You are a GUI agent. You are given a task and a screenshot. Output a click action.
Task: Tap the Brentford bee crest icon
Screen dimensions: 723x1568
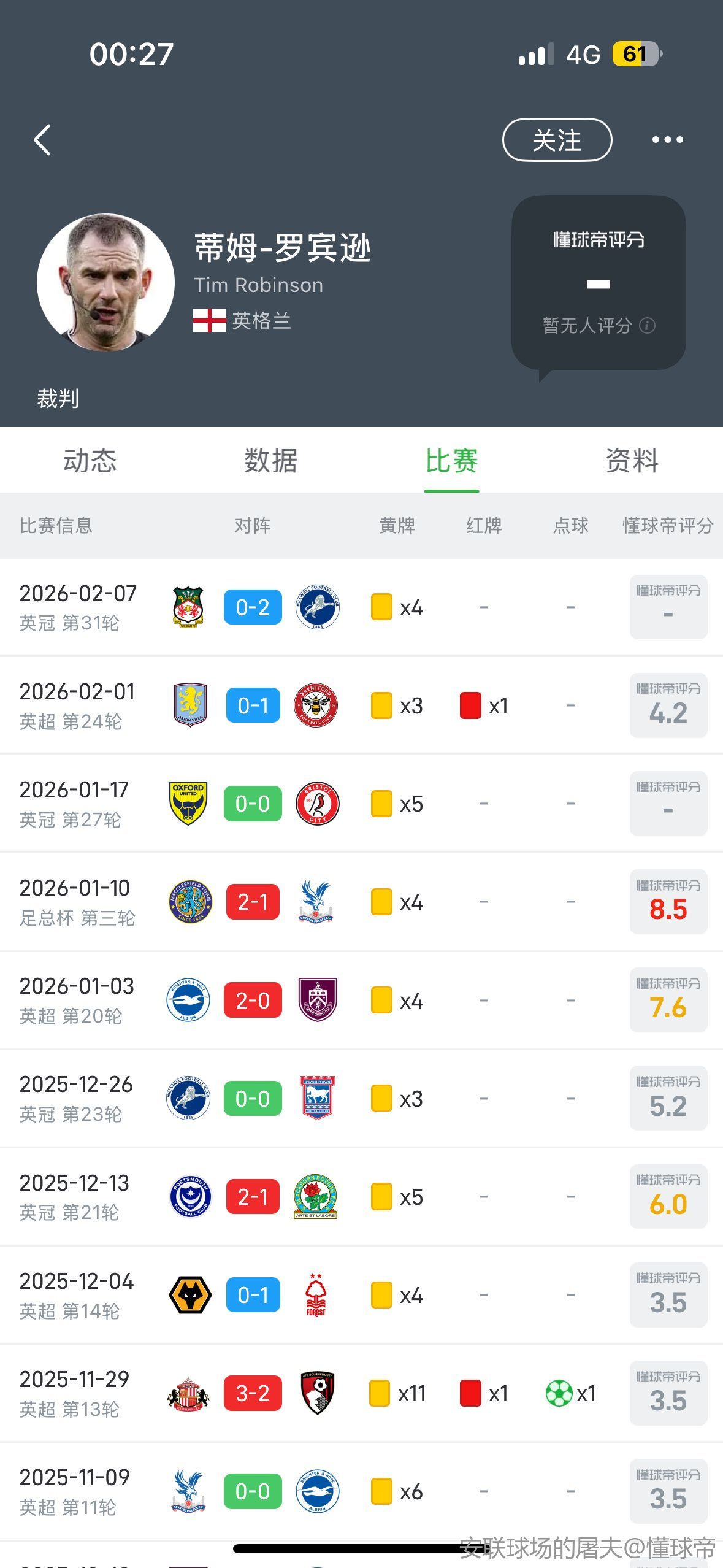click(x=316, y=705)
